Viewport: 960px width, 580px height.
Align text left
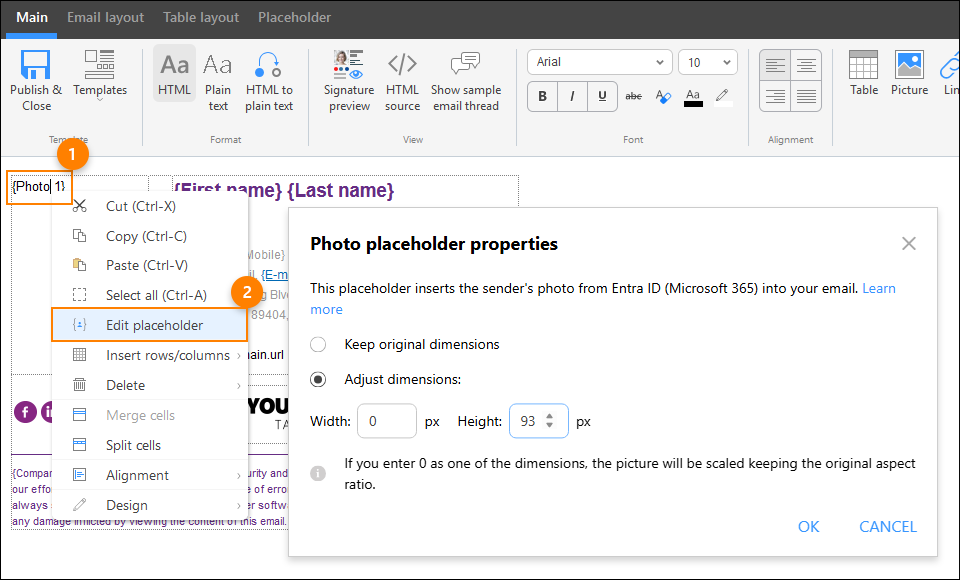coord(775,65)
